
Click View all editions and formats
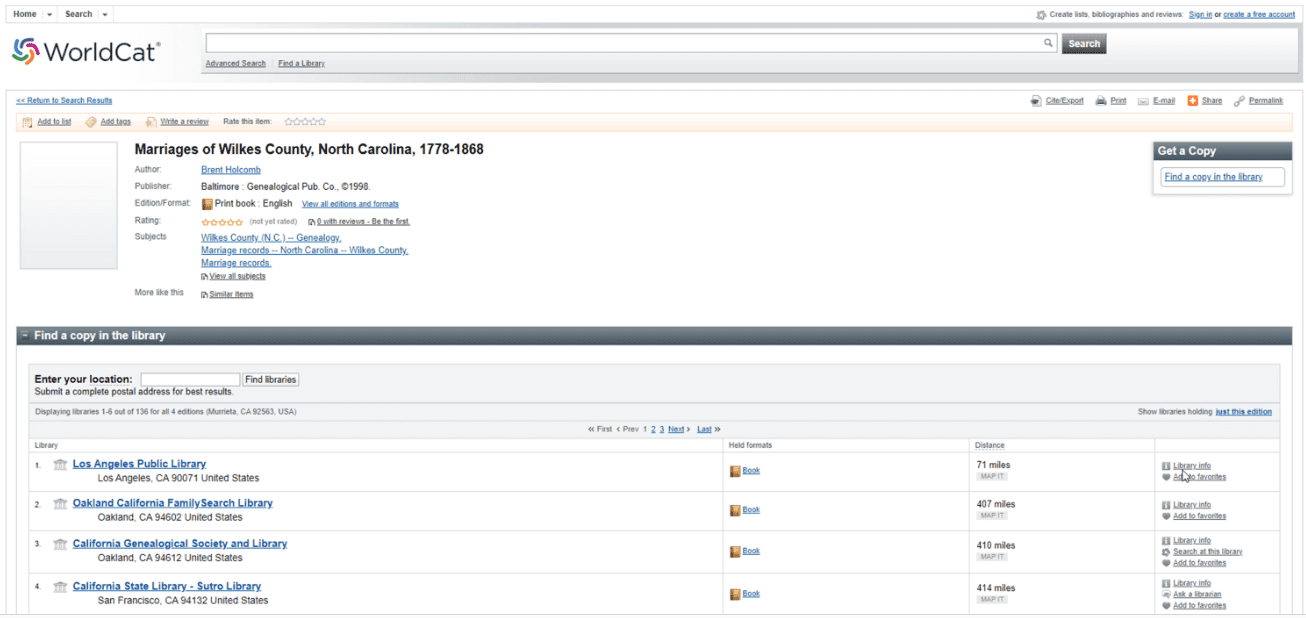click(350, 204)
